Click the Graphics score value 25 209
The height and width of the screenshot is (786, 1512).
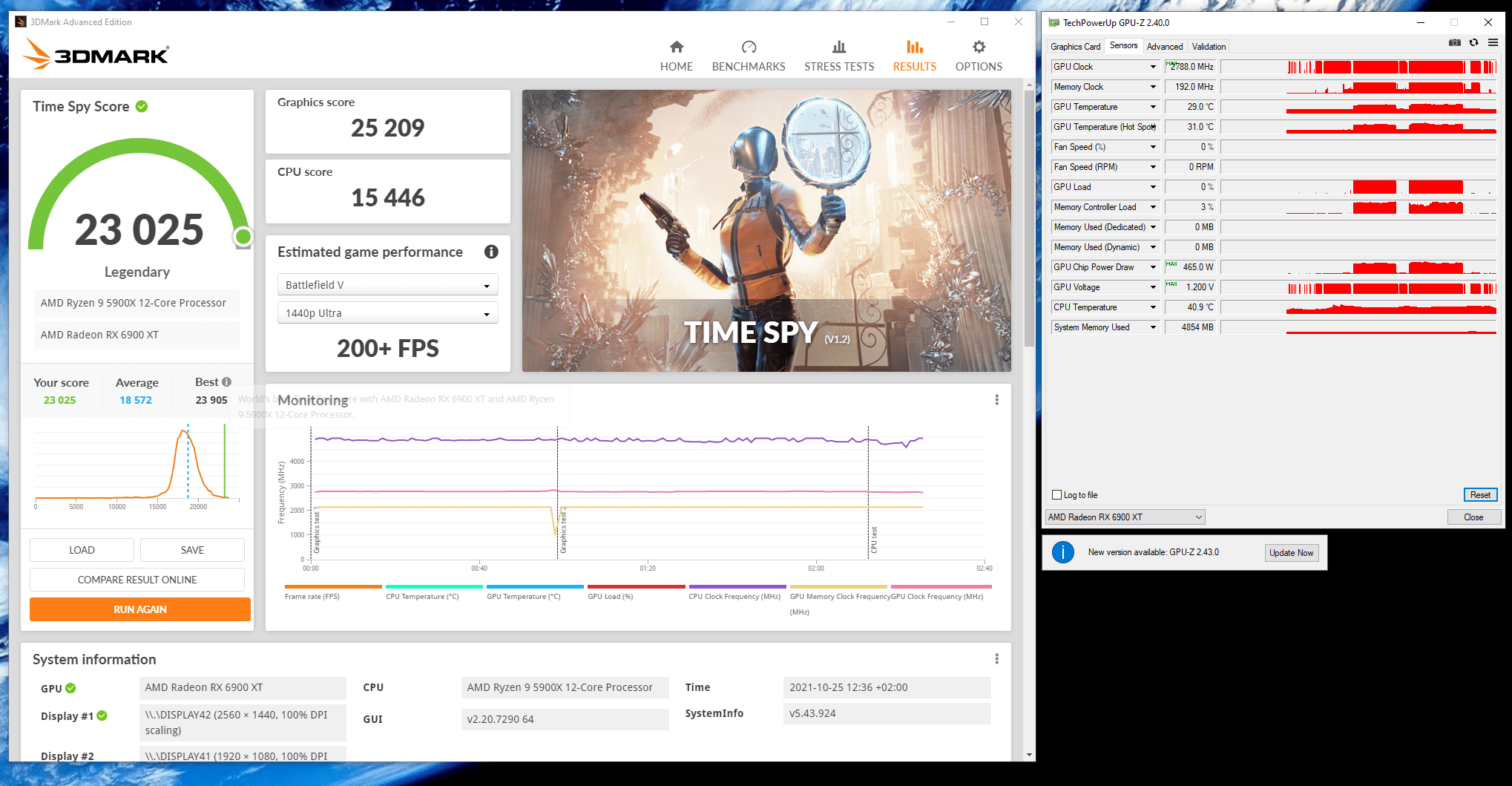click(388, 128)
